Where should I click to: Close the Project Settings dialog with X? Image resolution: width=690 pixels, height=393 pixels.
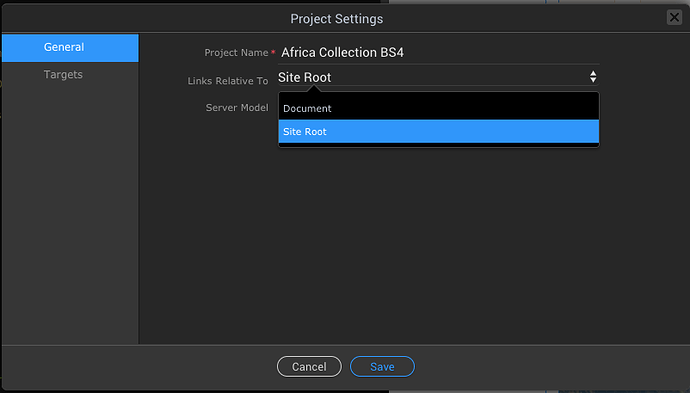(x=674, y=18)
